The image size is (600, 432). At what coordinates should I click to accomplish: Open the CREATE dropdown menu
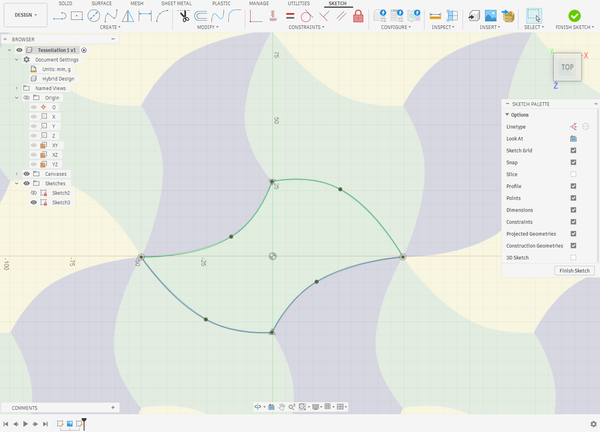tap(110, 27)
